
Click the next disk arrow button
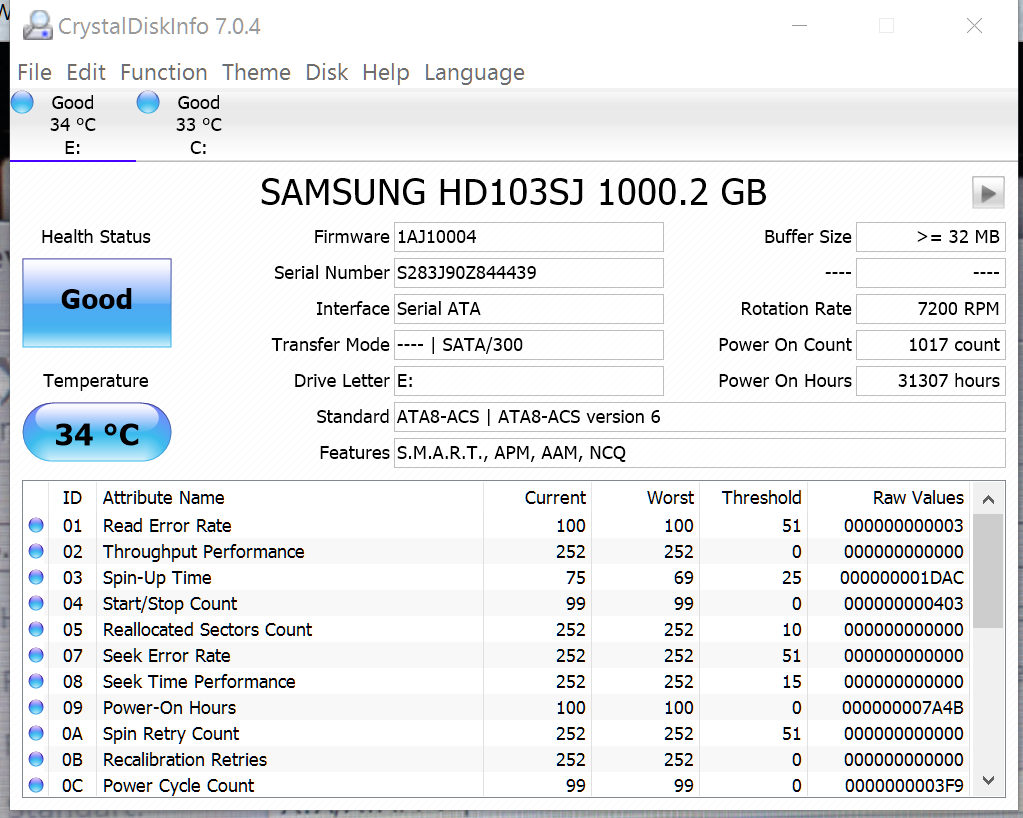988,193
